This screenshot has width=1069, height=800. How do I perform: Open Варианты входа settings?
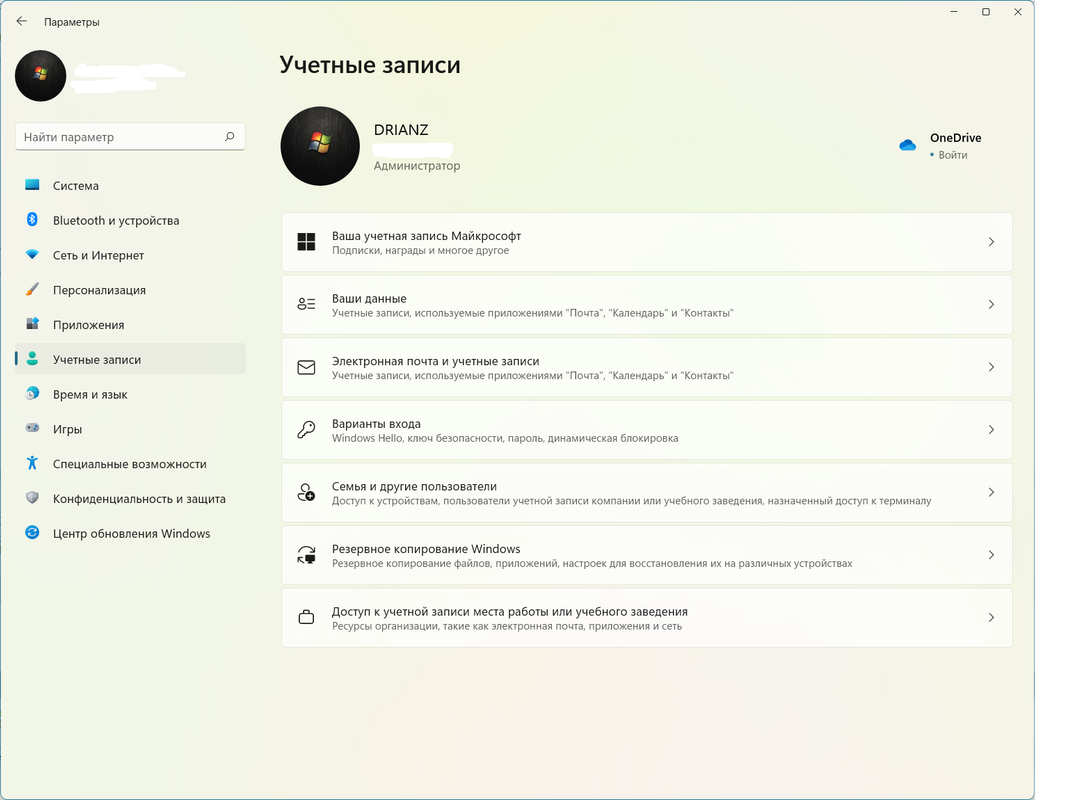647,430
